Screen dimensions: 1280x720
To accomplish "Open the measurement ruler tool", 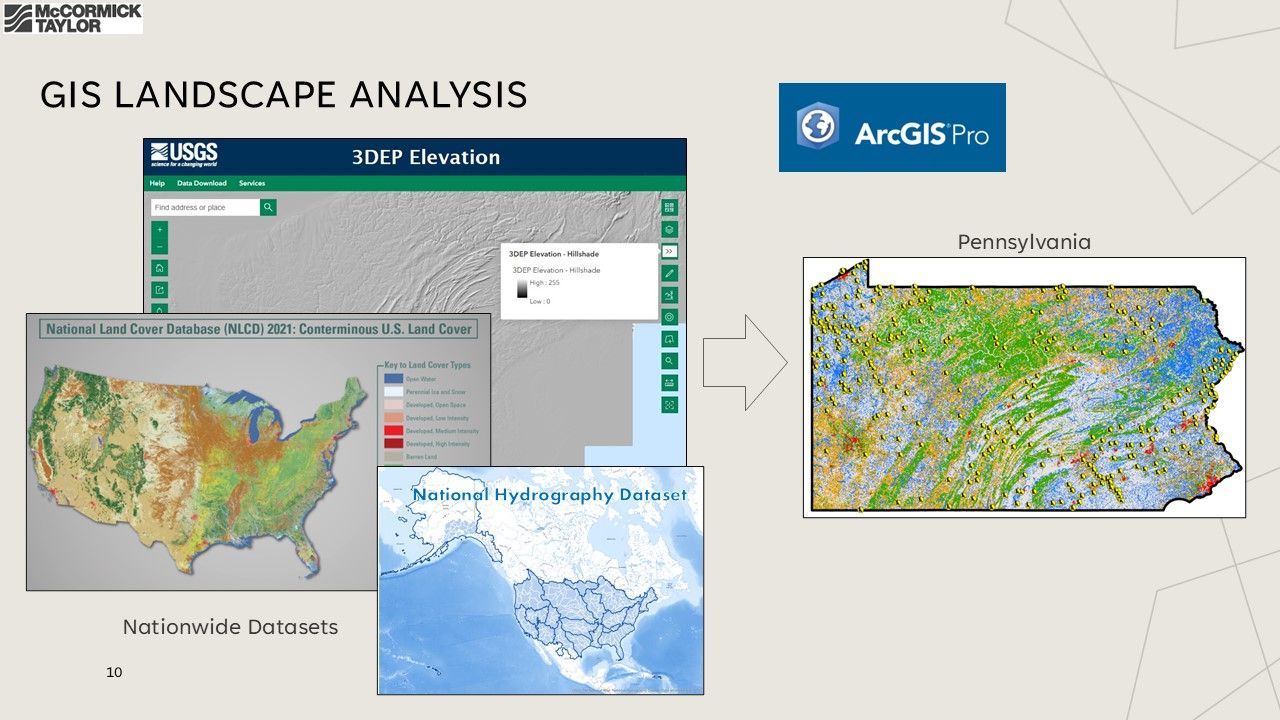I will tap(670, 383).
